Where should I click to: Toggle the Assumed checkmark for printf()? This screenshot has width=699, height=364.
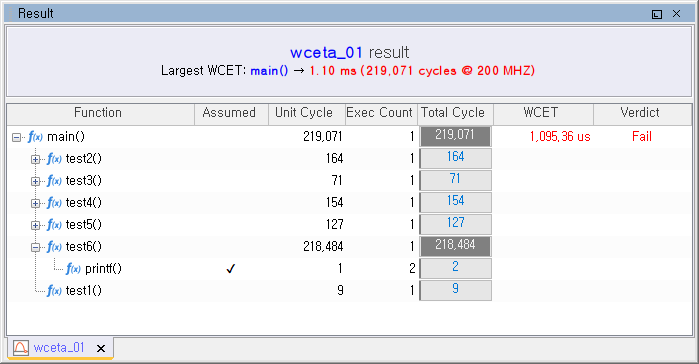(x=230, y=269)
